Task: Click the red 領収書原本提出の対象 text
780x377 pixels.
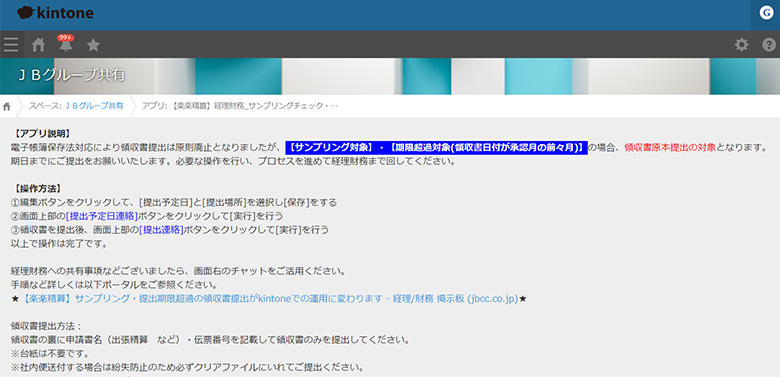Action: click(x=670, y=148)
